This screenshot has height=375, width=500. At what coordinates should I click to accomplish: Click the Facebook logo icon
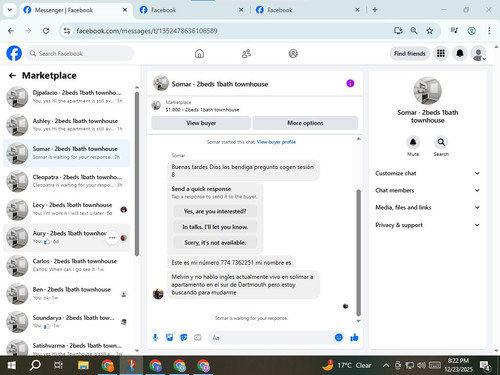tap(14, 53)
